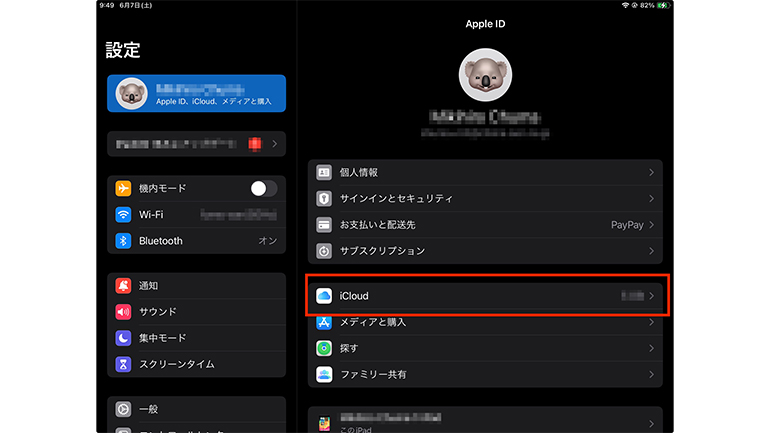The width and height of the screenshot is (770, 433).
Task: Open the このiPad device row chevron
Action: tap(651, 424)
